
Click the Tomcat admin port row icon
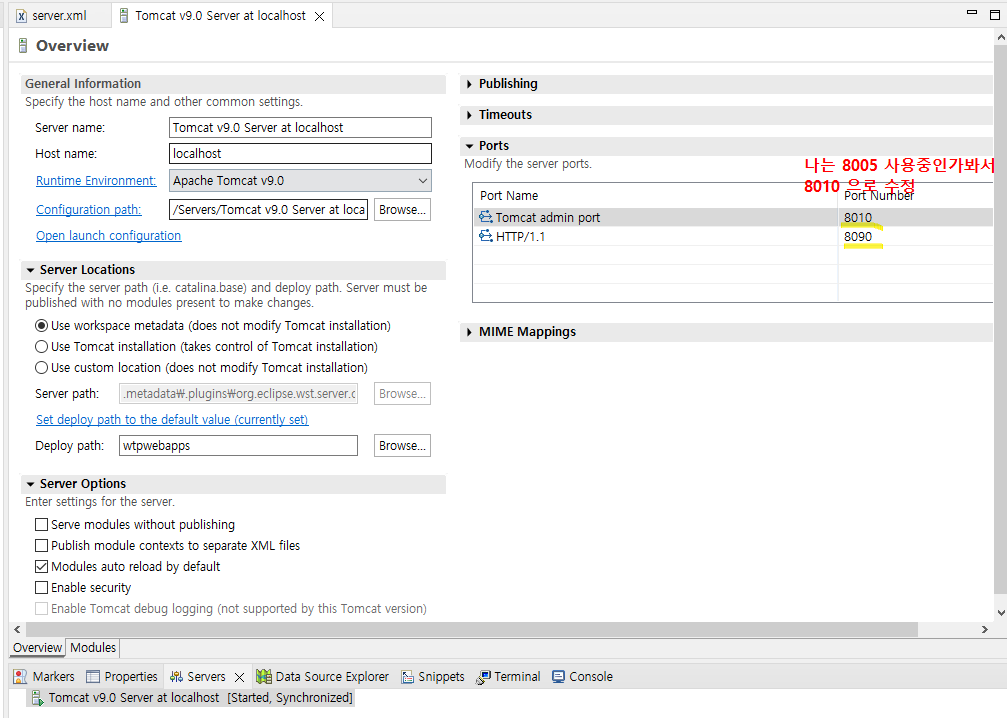(x=486, y=217)
